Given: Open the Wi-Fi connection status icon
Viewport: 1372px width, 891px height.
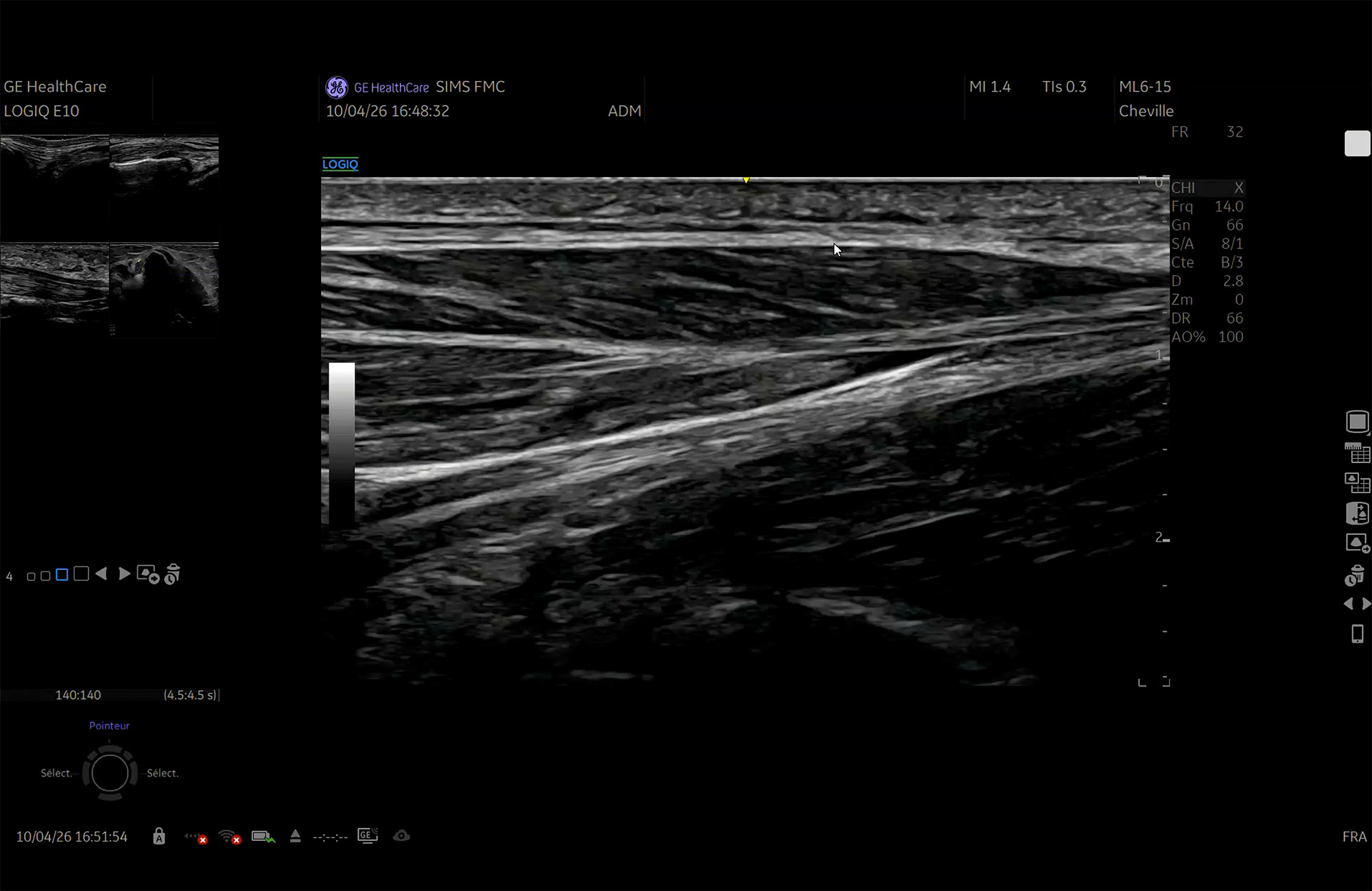Looking at the screenshot, I should click(x=229, y=836).
